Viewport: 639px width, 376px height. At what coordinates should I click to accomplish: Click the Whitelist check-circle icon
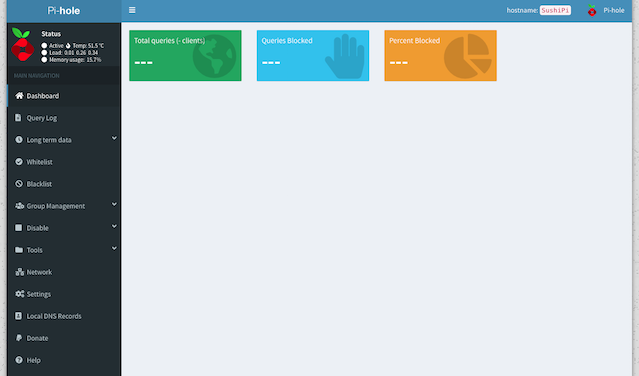(x=19, y=162)
